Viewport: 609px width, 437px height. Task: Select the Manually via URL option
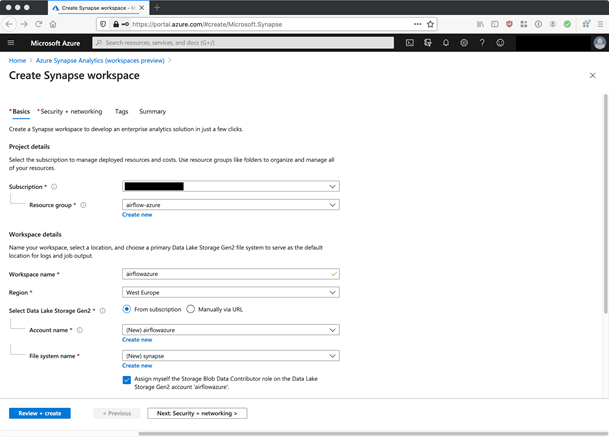[x=191, y=309]
